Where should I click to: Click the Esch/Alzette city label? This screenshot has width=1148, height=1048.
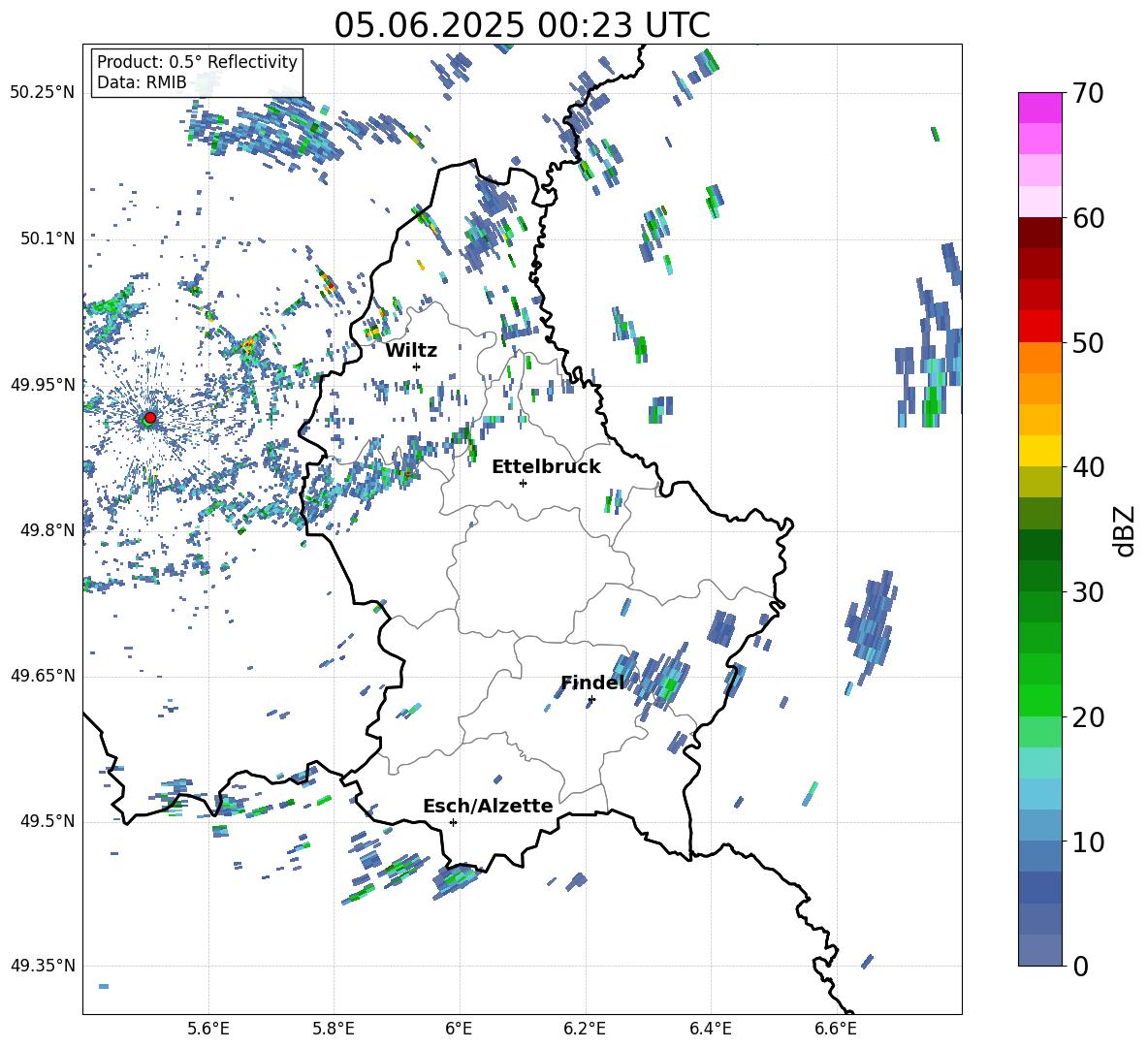pos(488,806)
